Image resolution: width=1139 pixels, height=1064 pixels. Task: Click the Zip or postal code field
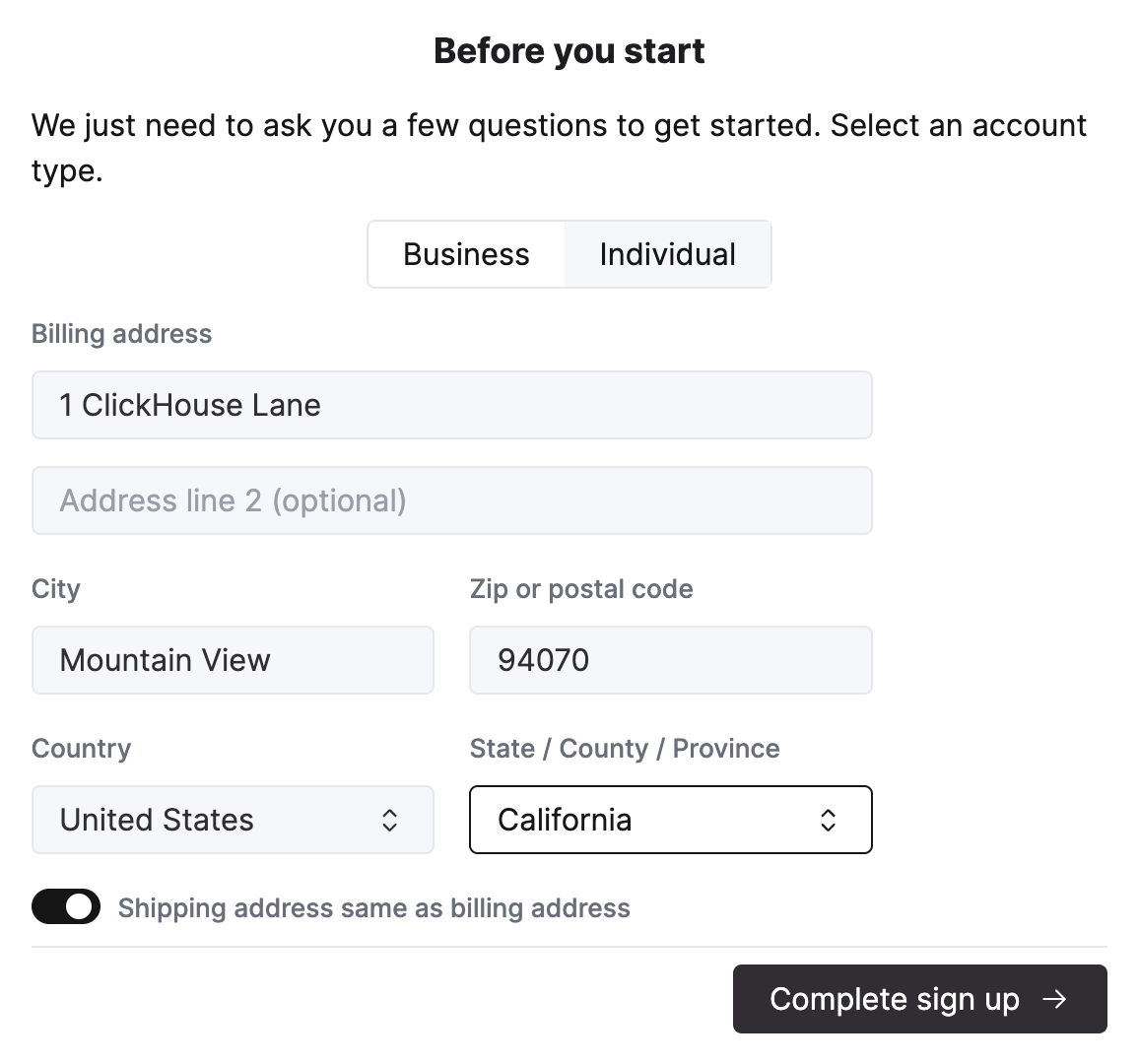click(670, 660)
